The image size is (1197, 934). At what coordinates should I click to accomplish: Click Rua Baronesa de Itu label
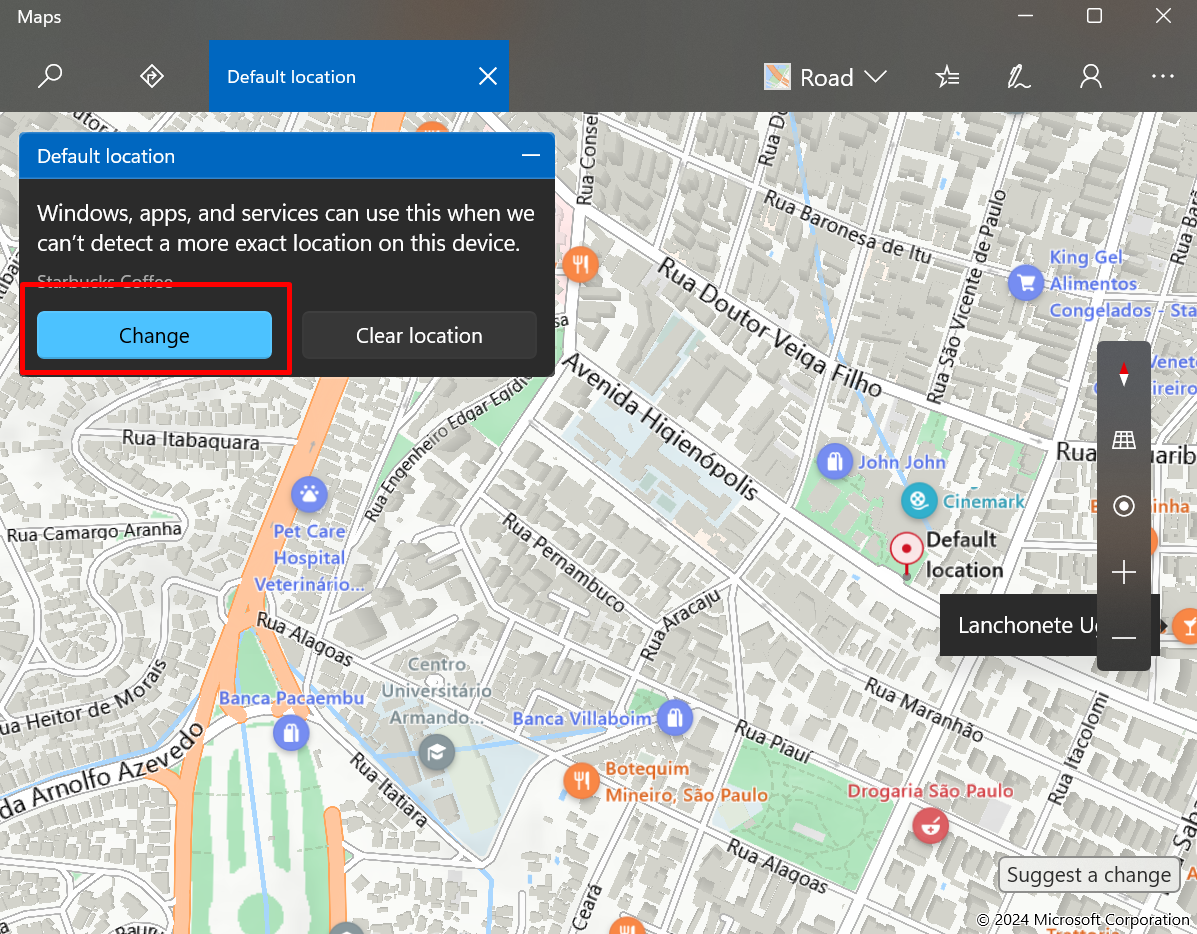point(848,227)
